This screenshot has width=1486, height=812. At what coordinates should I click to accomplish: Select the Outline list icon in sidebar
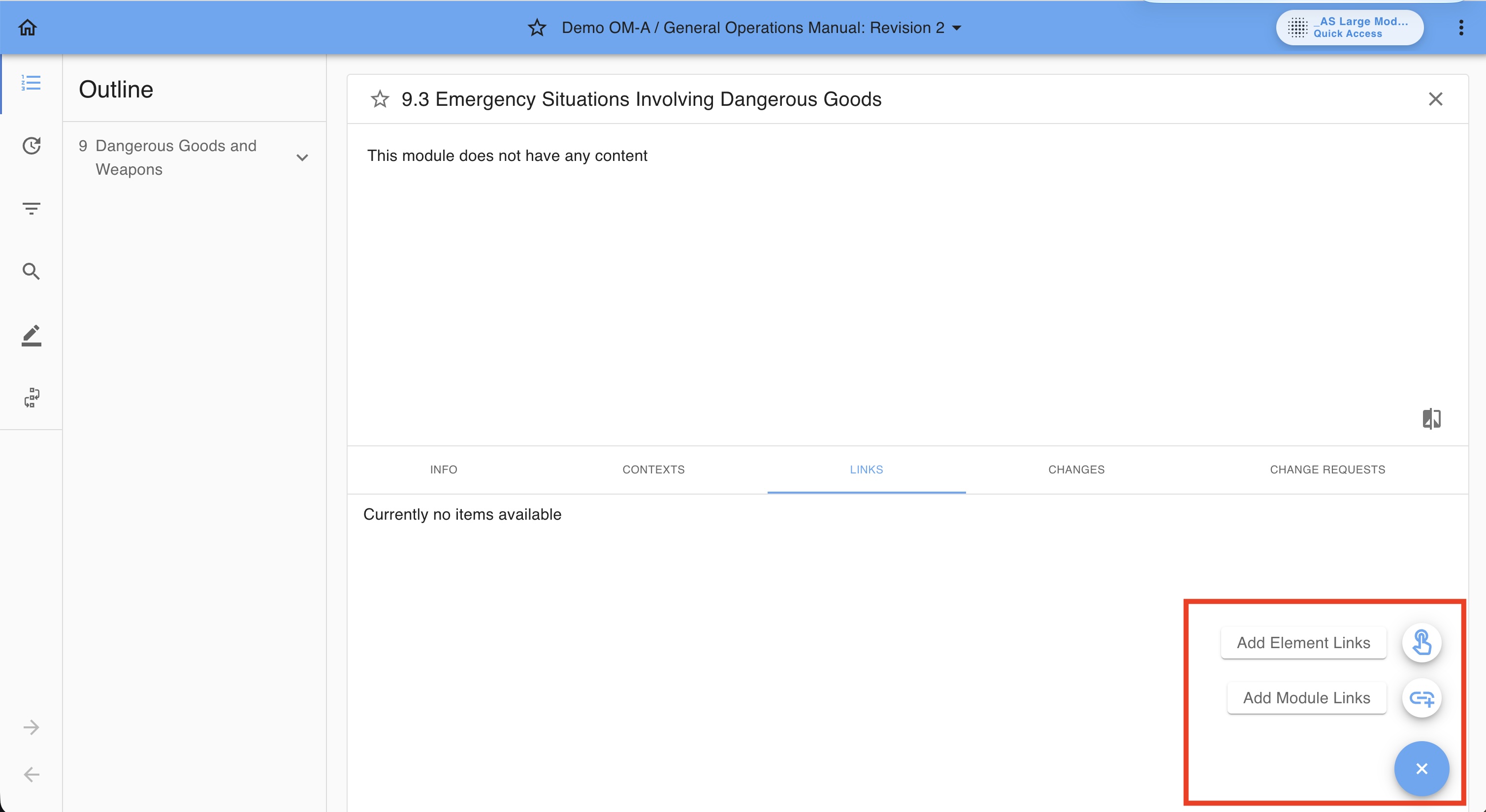(31, 83)
